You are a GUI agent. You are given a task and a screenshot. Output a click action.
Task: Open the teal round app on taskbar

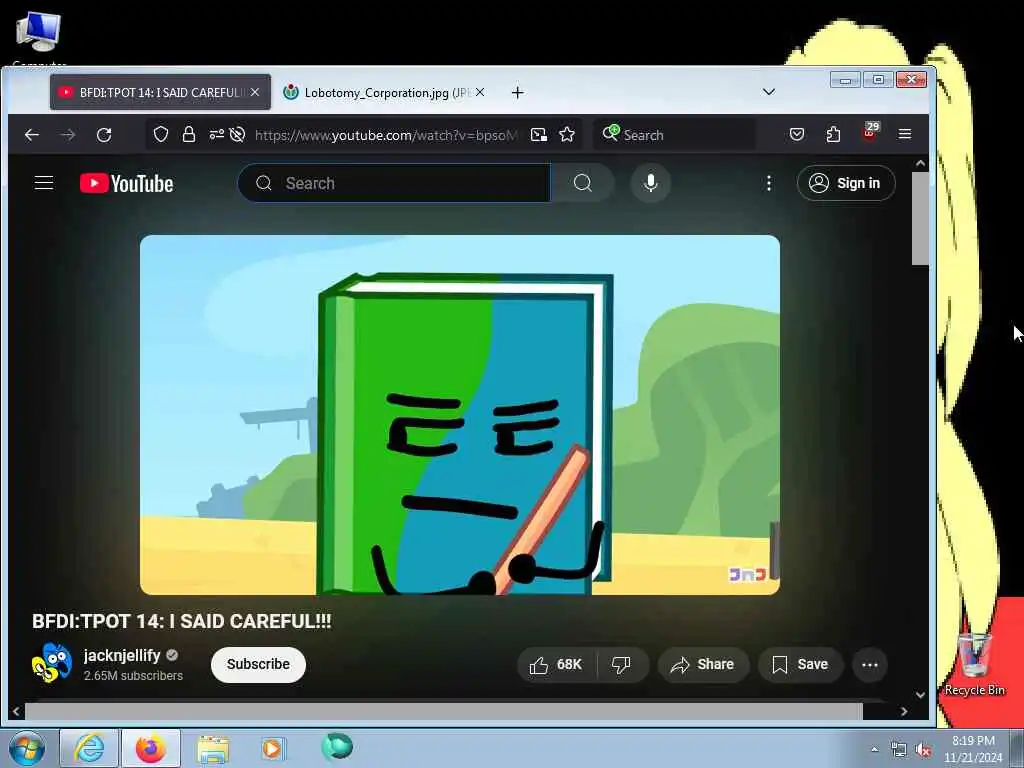point(337,747)
